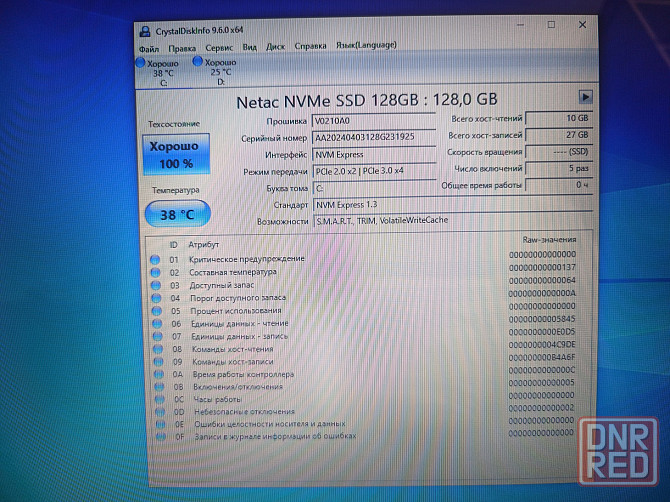
Task: Maximize the CrystalDiskInfo window
Action: click(551, 25)
